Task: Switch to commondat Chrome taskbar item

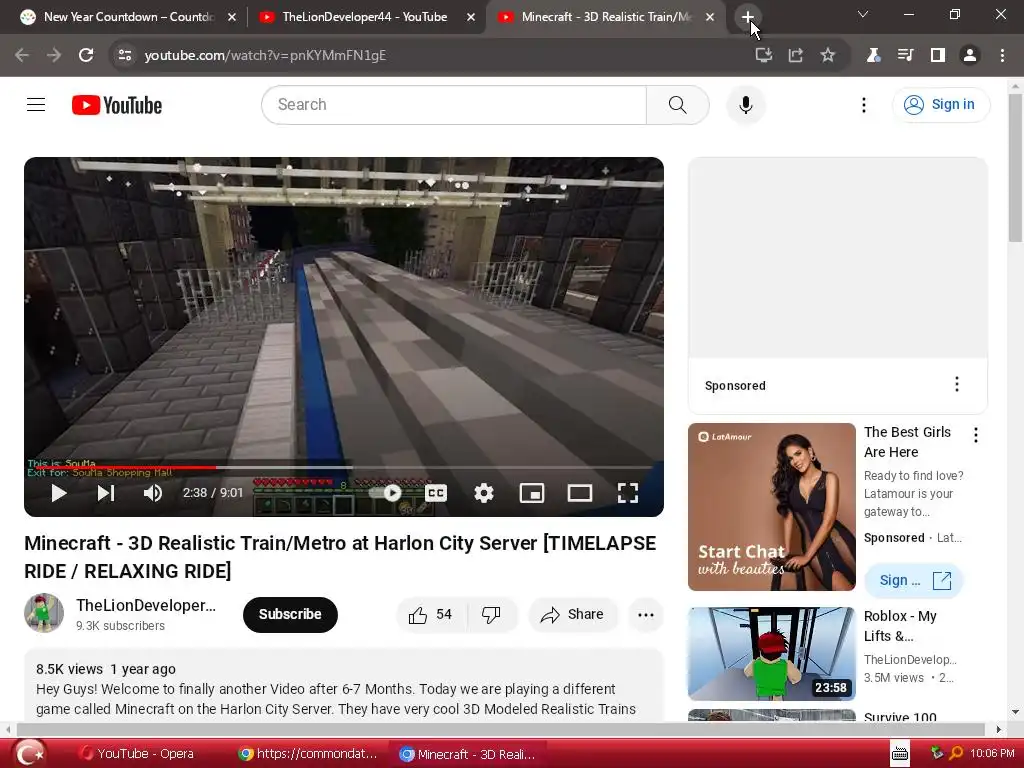Action: point(308,754)
